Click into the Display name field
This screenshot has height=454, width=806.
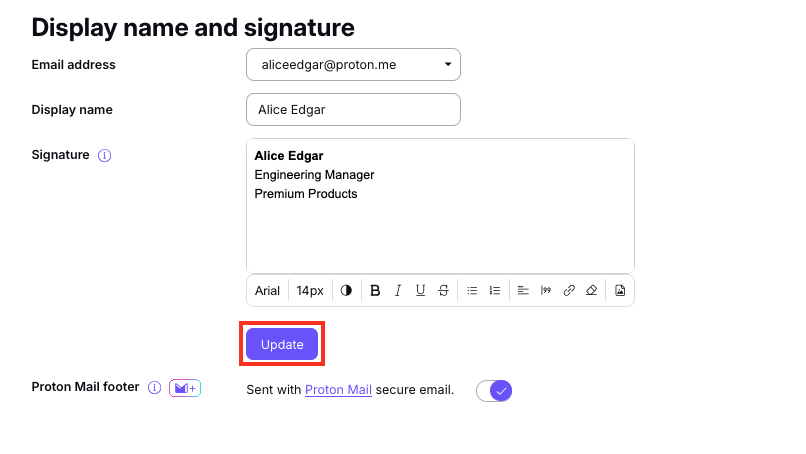click(x=353, y=110)
